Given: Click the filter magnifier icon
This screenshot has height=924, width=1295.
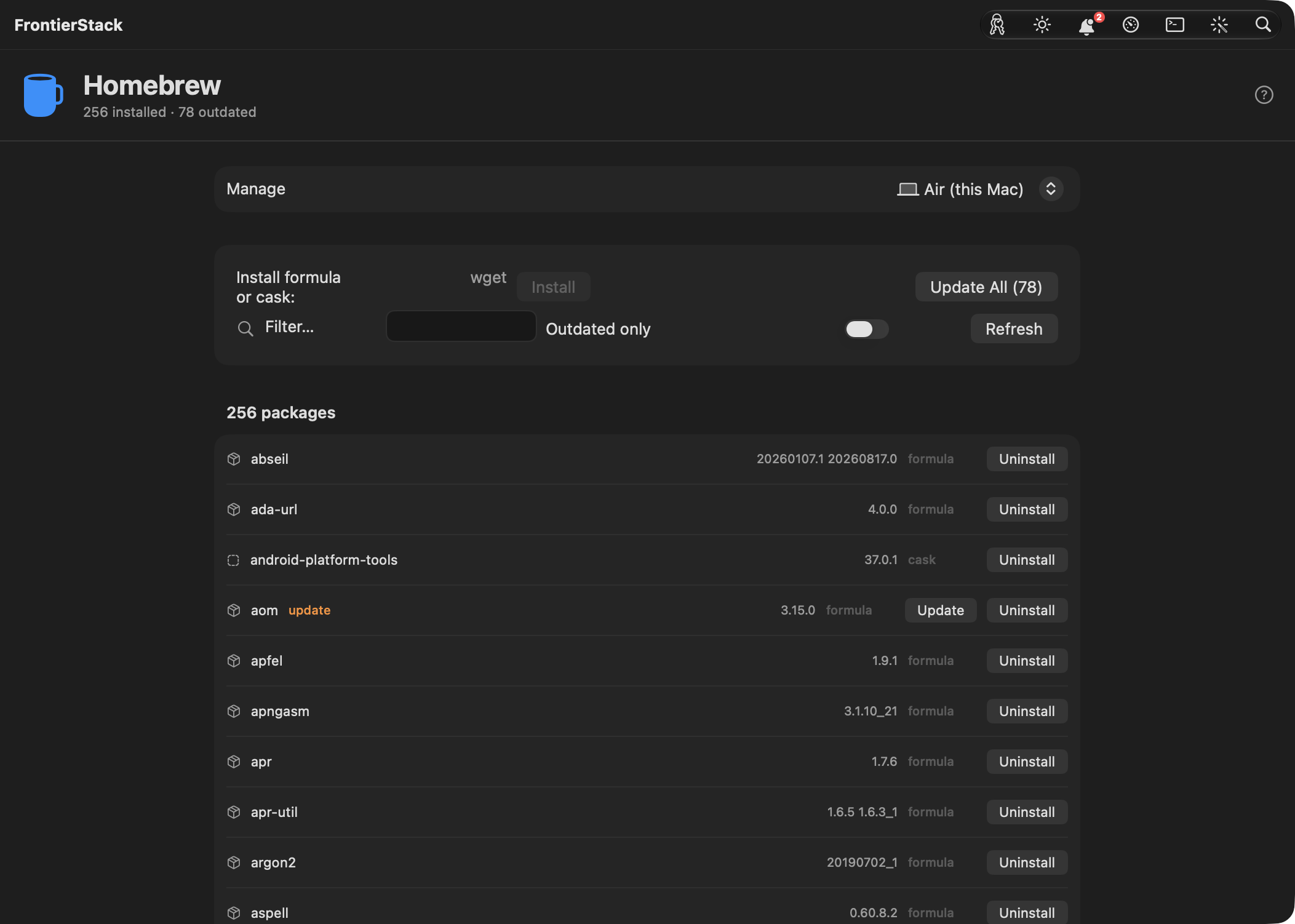Looking at the screenshot, I should tap(245, 329).
